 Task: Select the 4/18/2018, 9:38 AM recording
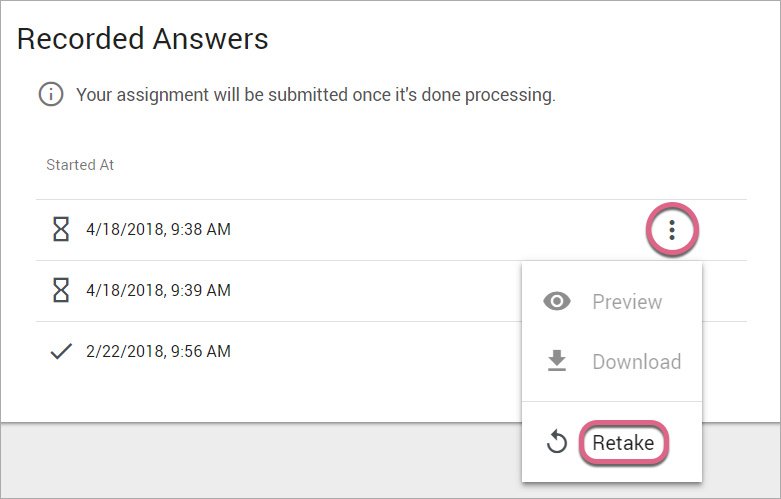[x=158, y=230]
